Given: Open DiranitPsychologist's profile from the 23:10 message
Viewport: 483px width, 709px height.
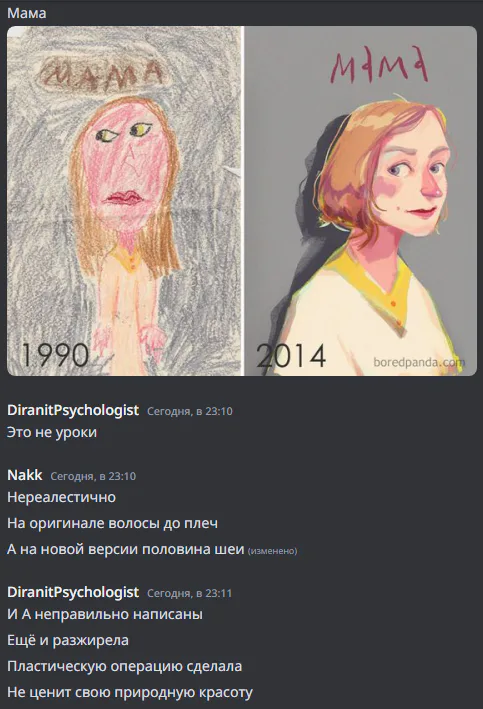Looking at the screenshot, I should (73, 410).
